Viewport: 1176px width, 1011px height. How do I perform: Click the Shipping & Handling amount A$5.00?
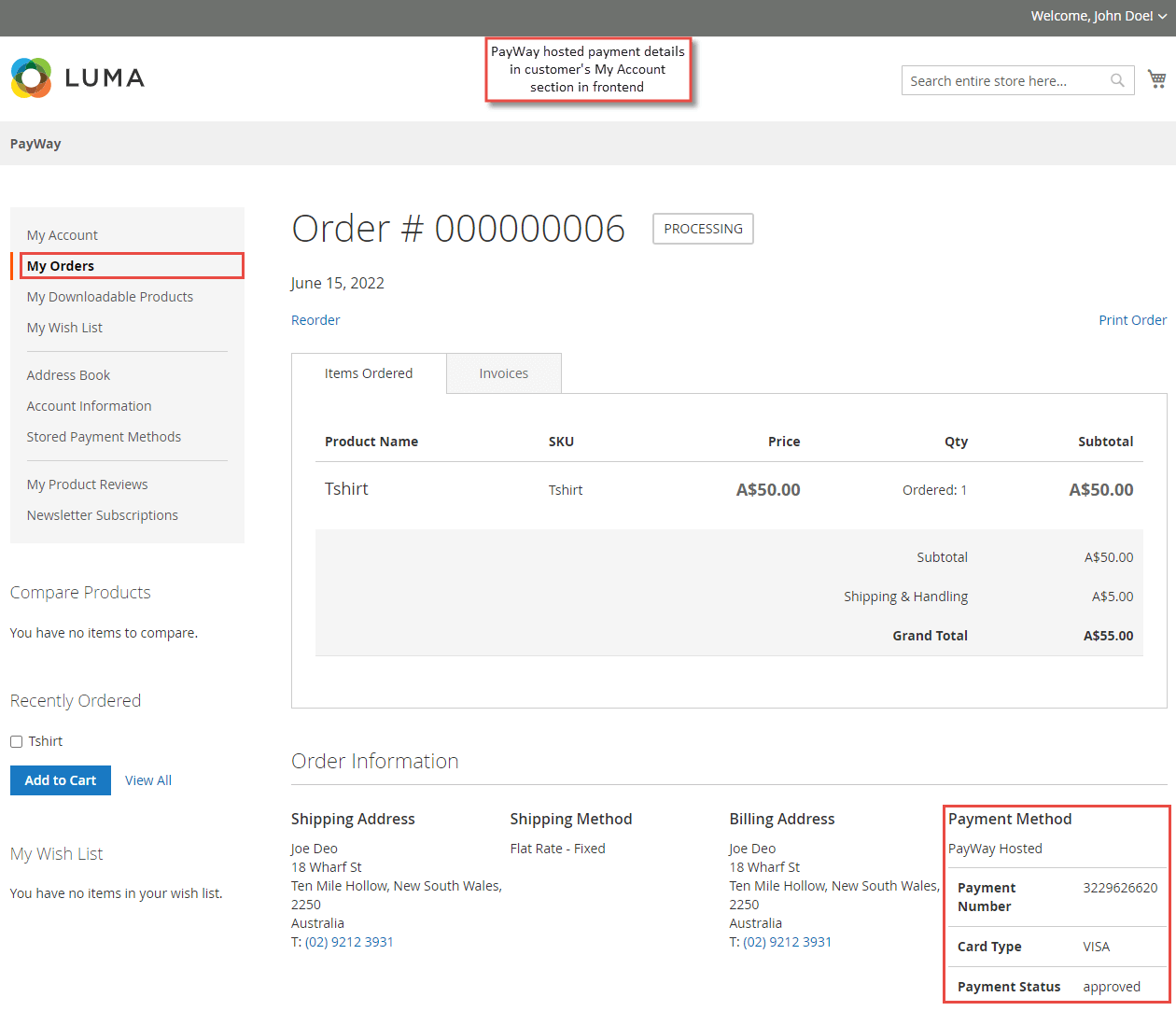click(x=1113, y=597)
